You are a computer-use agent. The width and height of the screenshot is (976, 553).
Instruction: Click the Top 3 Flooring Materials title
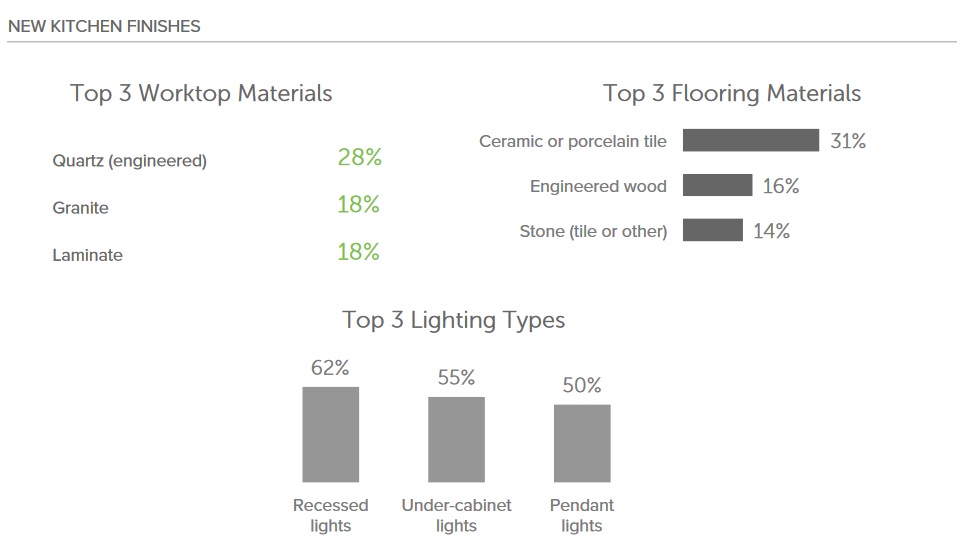pos(732,93)
